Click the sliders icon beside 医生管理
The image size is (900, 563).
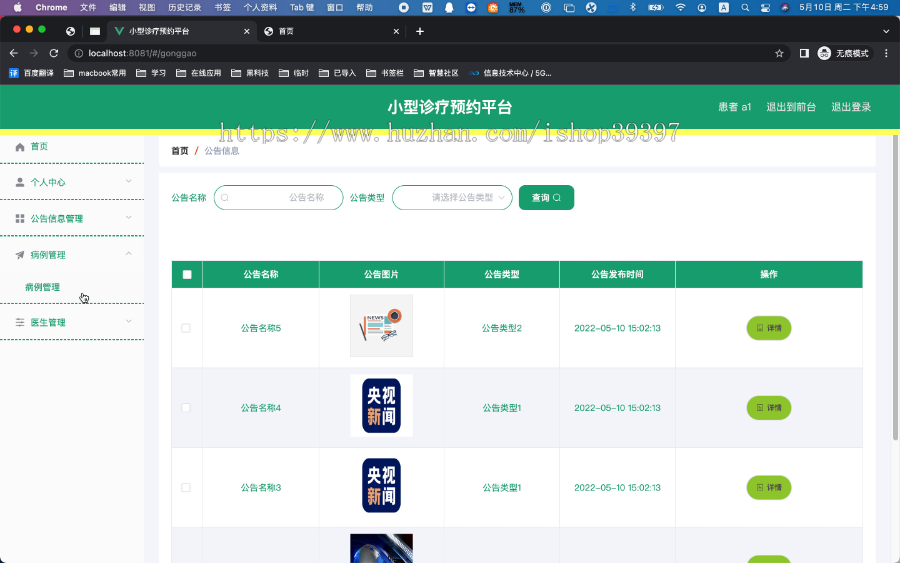(20, 323)
